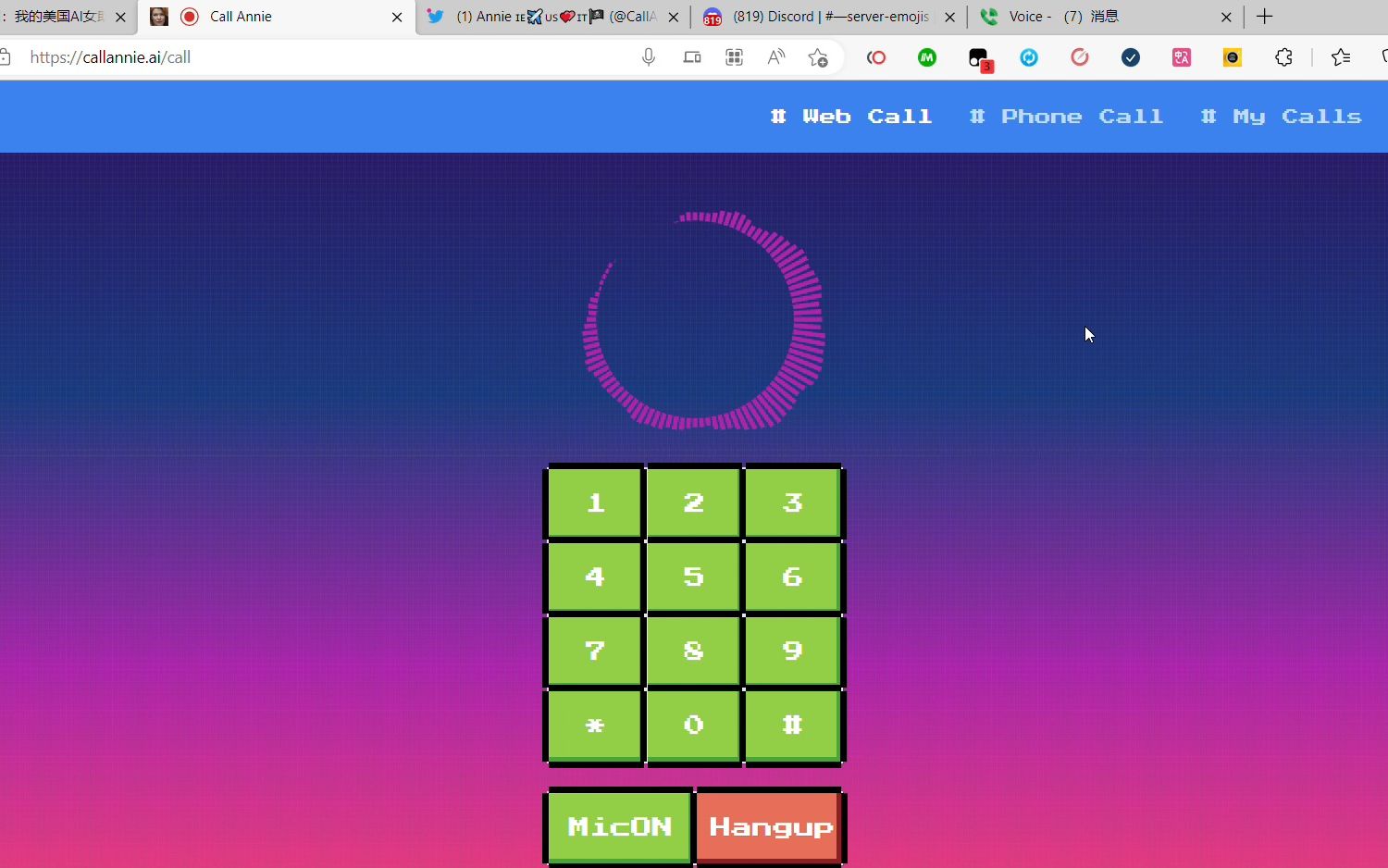
Task: Add this page to favorites via the star-plus icon
Action: point(818,57)
